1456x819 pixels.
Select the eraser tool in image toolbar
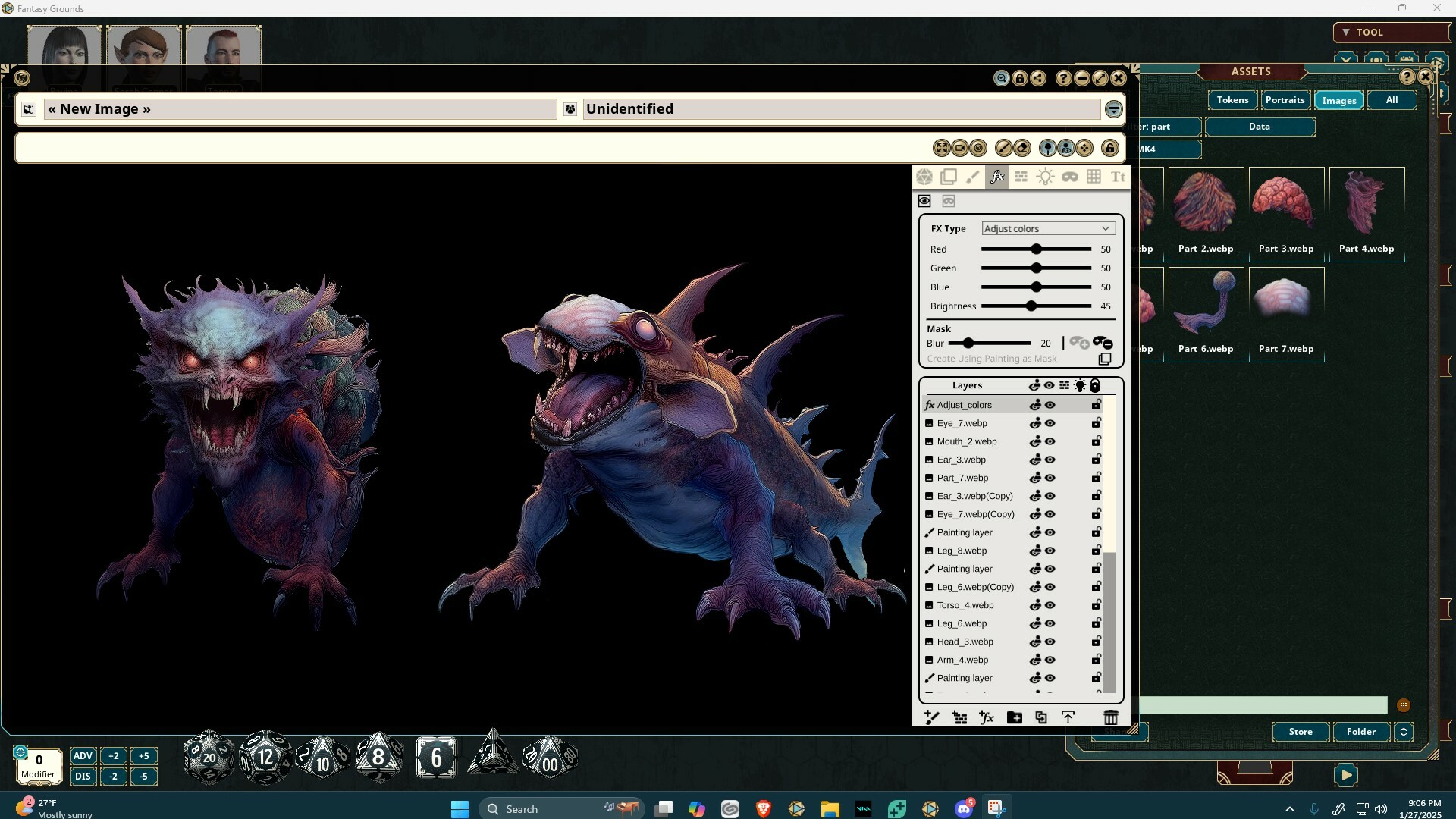[x=1022, y=149]
